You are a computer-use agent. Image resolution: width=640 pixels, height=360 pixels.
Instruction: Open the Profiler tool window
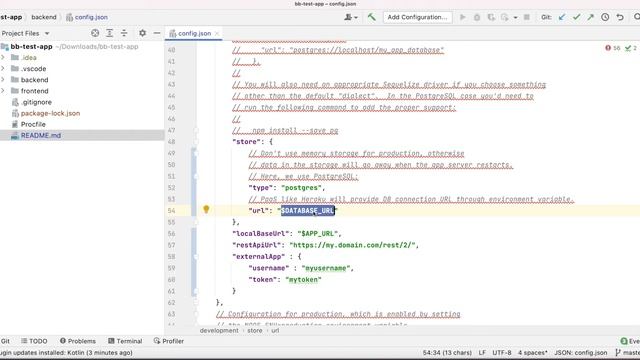(169, 341)
